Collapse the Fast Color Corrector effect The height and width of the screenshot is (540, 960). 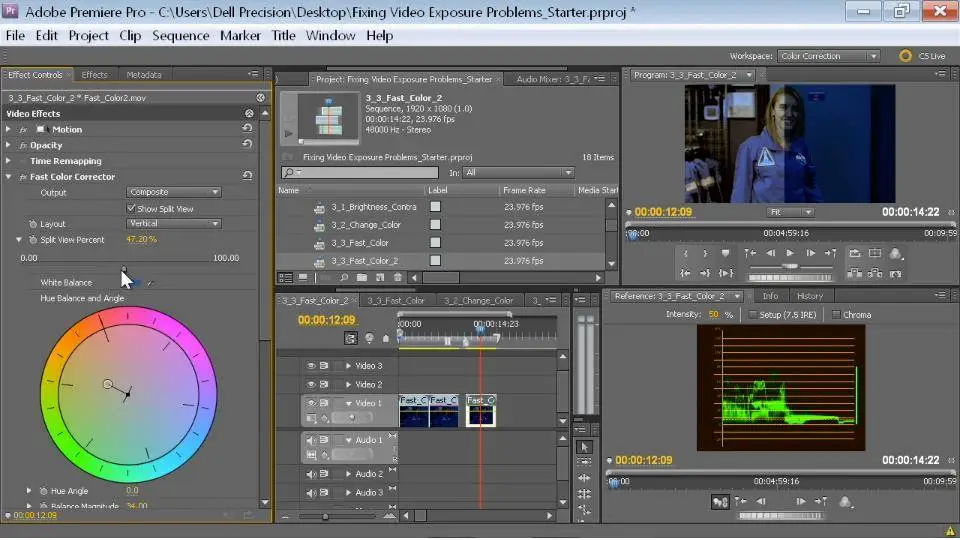tap(8, 176)
